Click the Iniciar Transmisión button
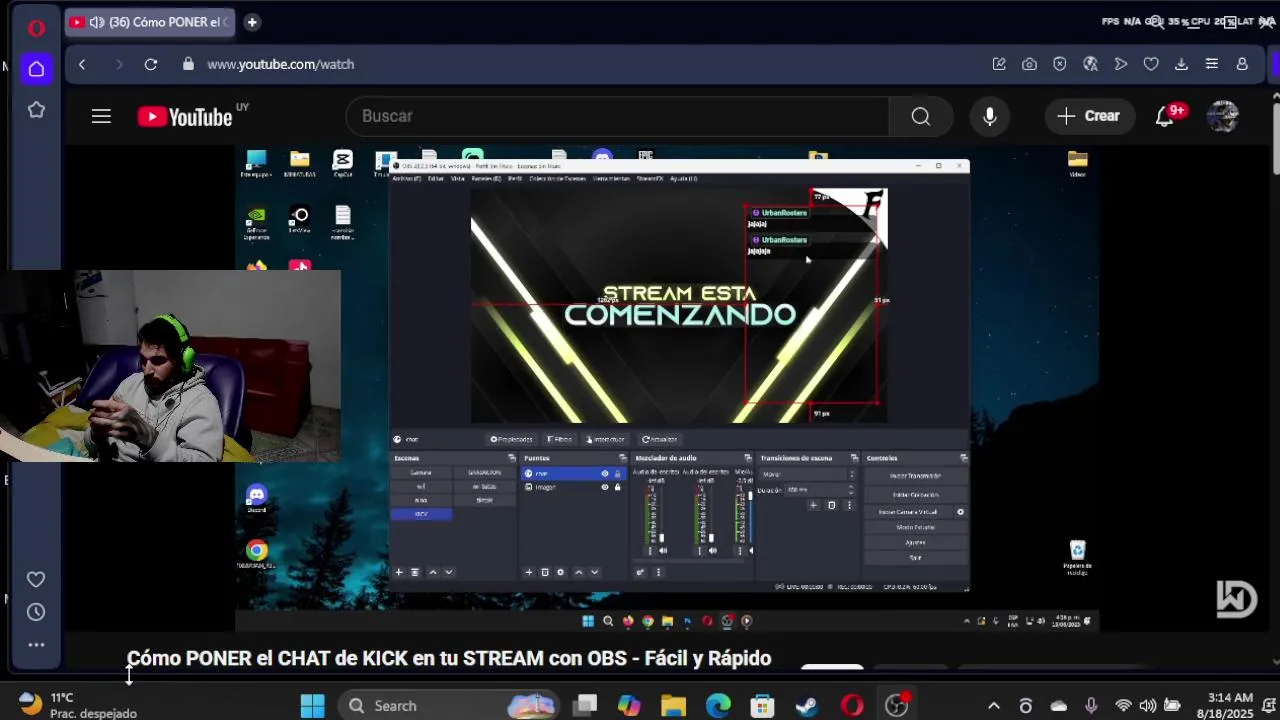The width and height of the screenshot is (1280, 720). click(915, 476)
